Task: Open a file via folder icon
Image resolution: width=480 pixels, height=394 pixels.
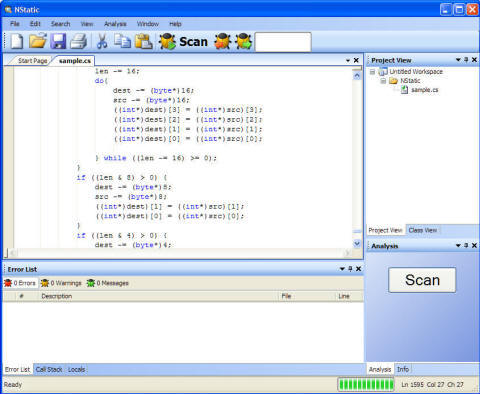Action: click(x=38, y=42)
